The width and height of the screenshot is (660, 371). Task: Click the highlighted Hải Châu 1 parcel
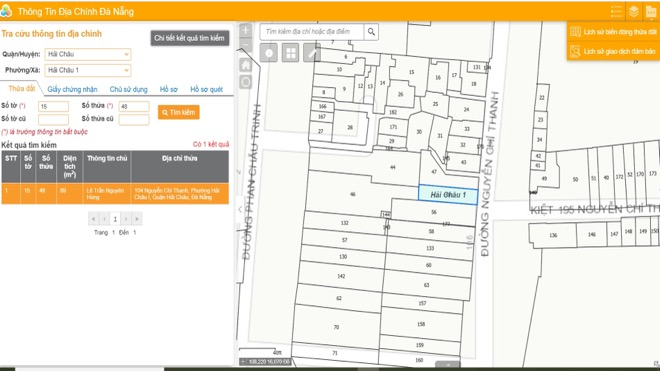tap(448, 195)
